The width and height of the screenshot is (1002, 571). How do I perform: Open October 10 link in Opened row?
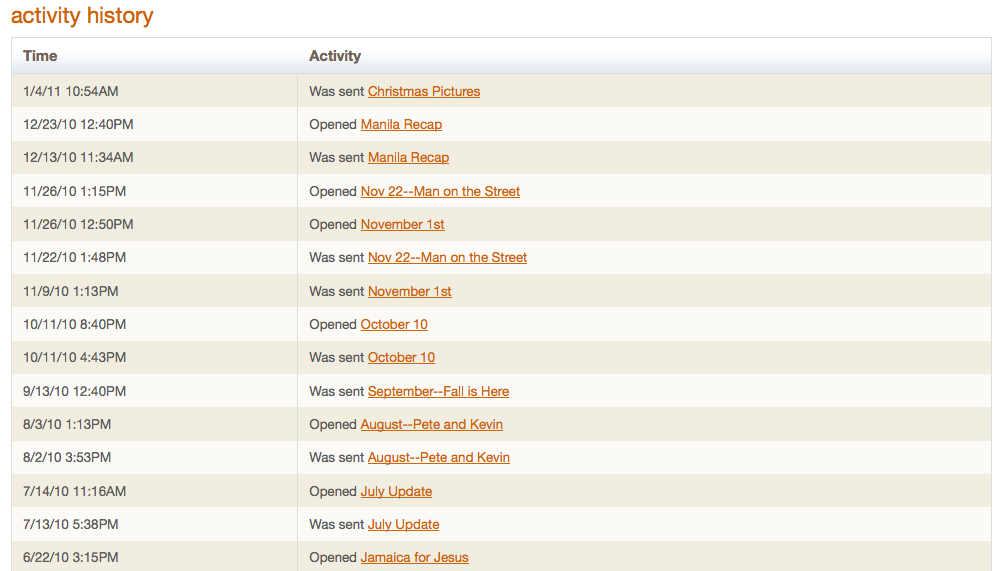coord(394,324)
